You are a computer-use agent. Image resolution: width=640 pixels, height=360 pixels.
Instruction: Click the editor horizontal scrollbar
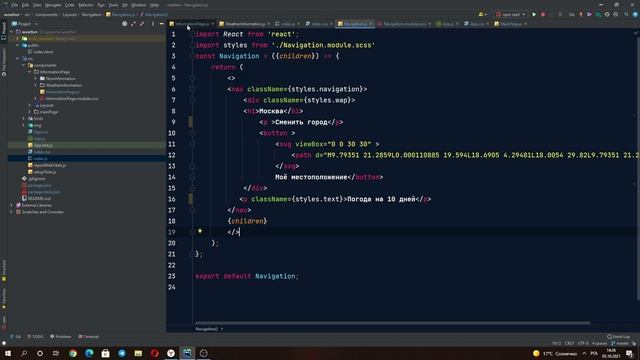[x=393, y=323]
